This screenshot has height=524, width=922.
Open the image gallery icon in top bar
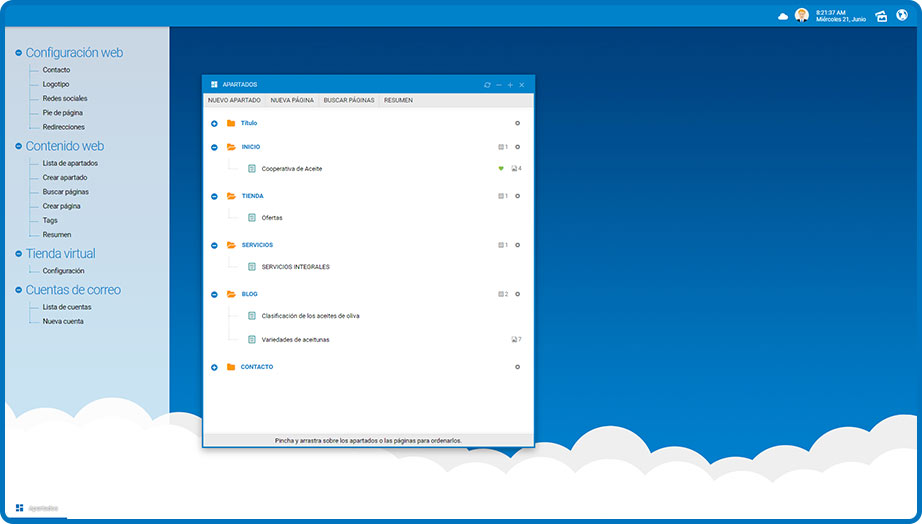(x=881, y=16)
